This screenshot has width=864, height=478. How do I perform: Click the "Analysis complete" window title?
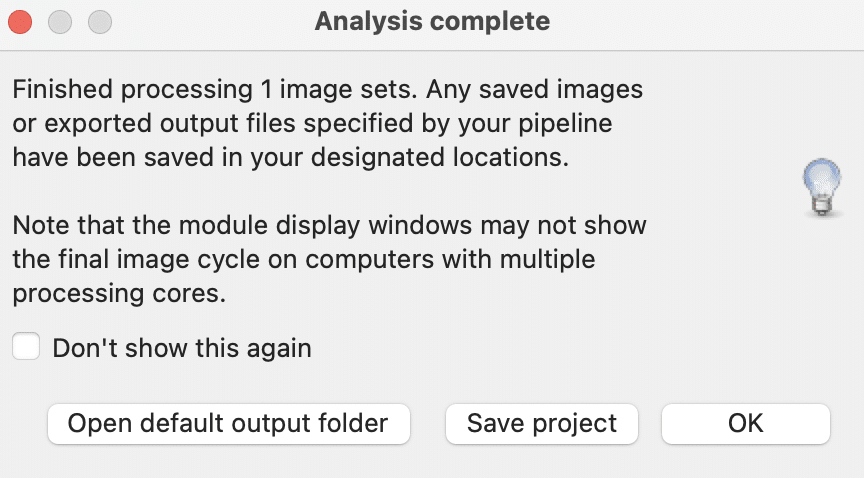click(x=432, y=22)
